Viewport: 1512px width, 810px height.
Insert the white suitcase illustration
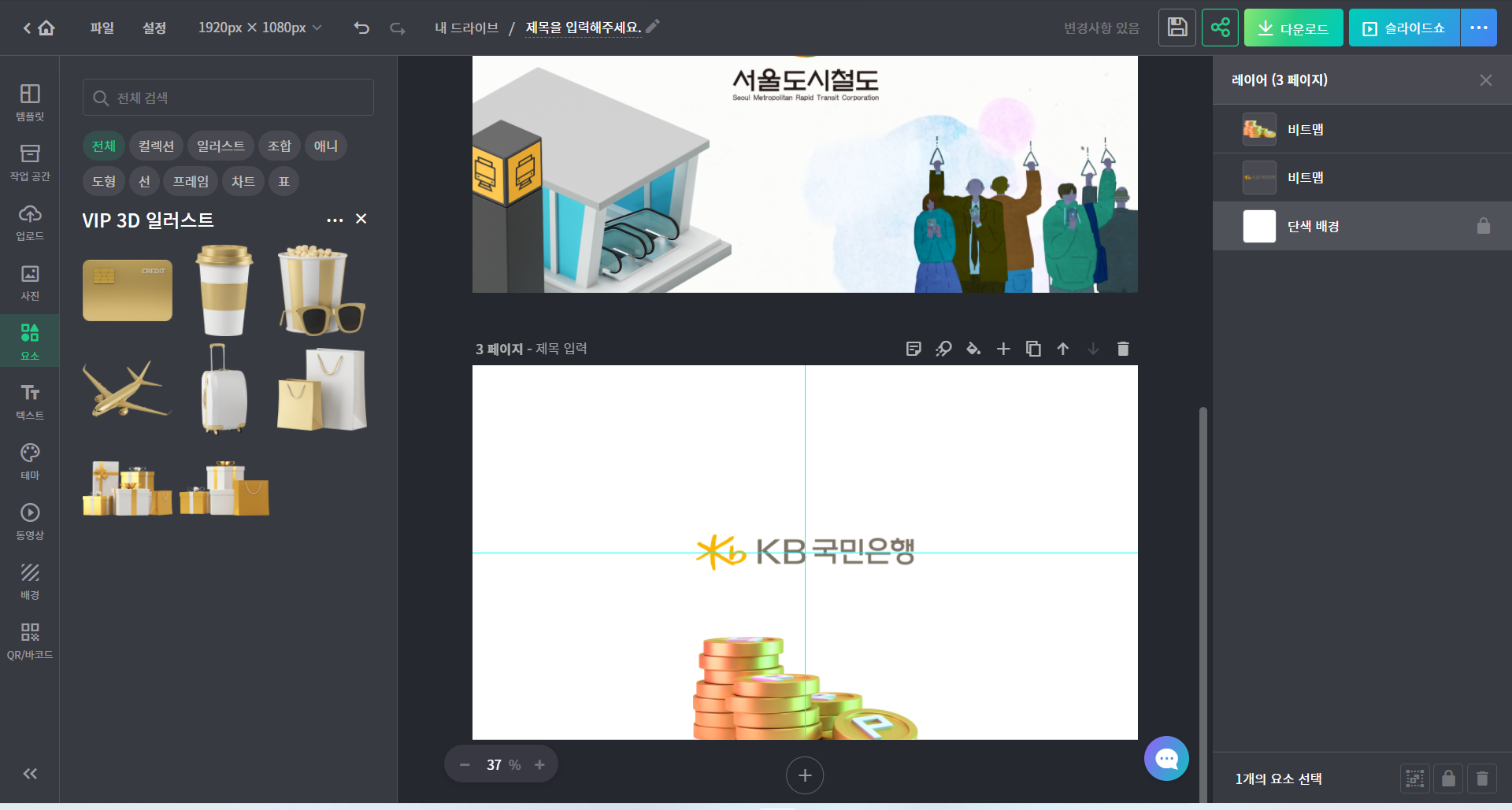click(x=224, y=389)
